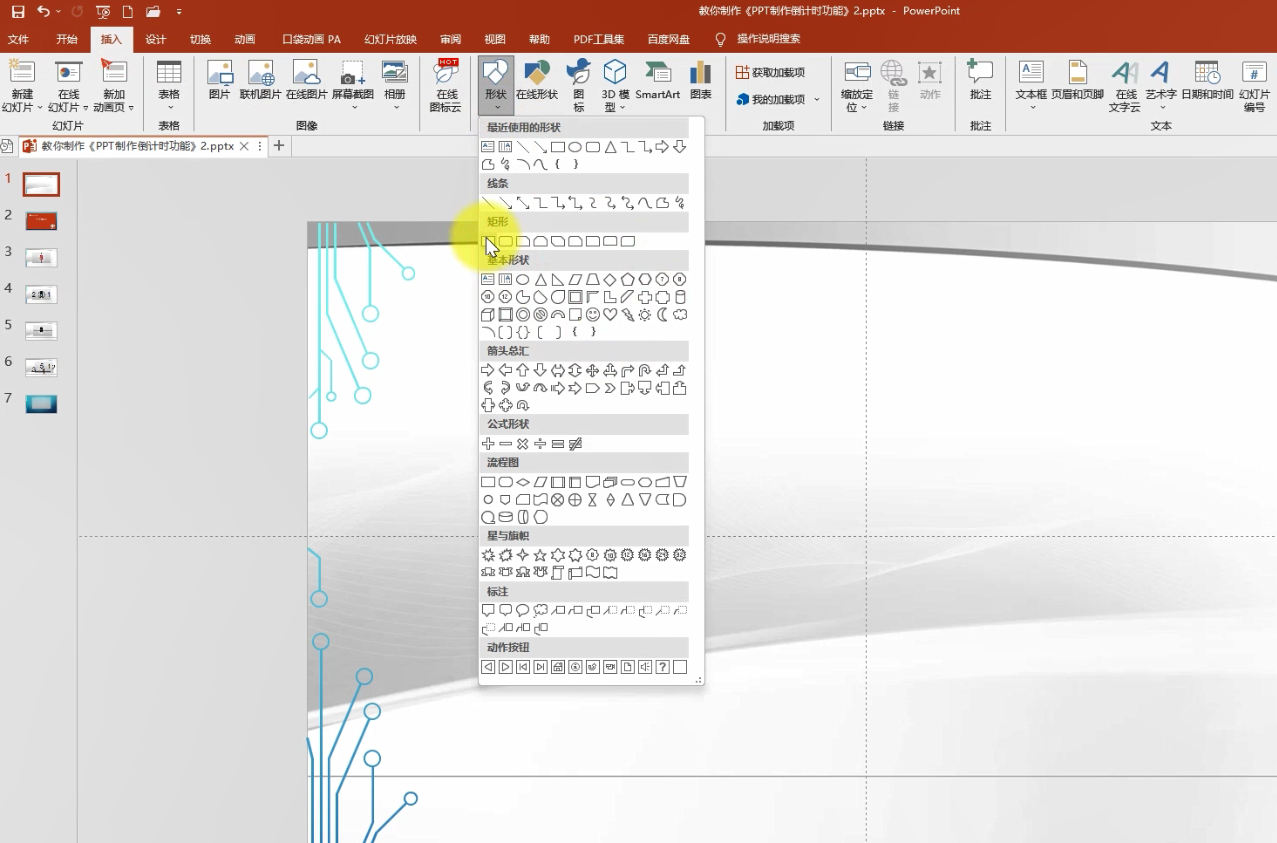Open the 联机图片 online pictures tool

(261, 80)
